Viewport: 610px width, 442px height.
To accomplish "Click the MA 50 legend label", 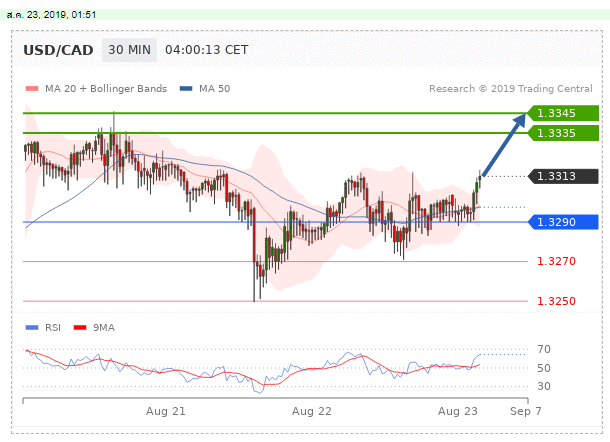I will pyautogui.click(x=214, y=89).
